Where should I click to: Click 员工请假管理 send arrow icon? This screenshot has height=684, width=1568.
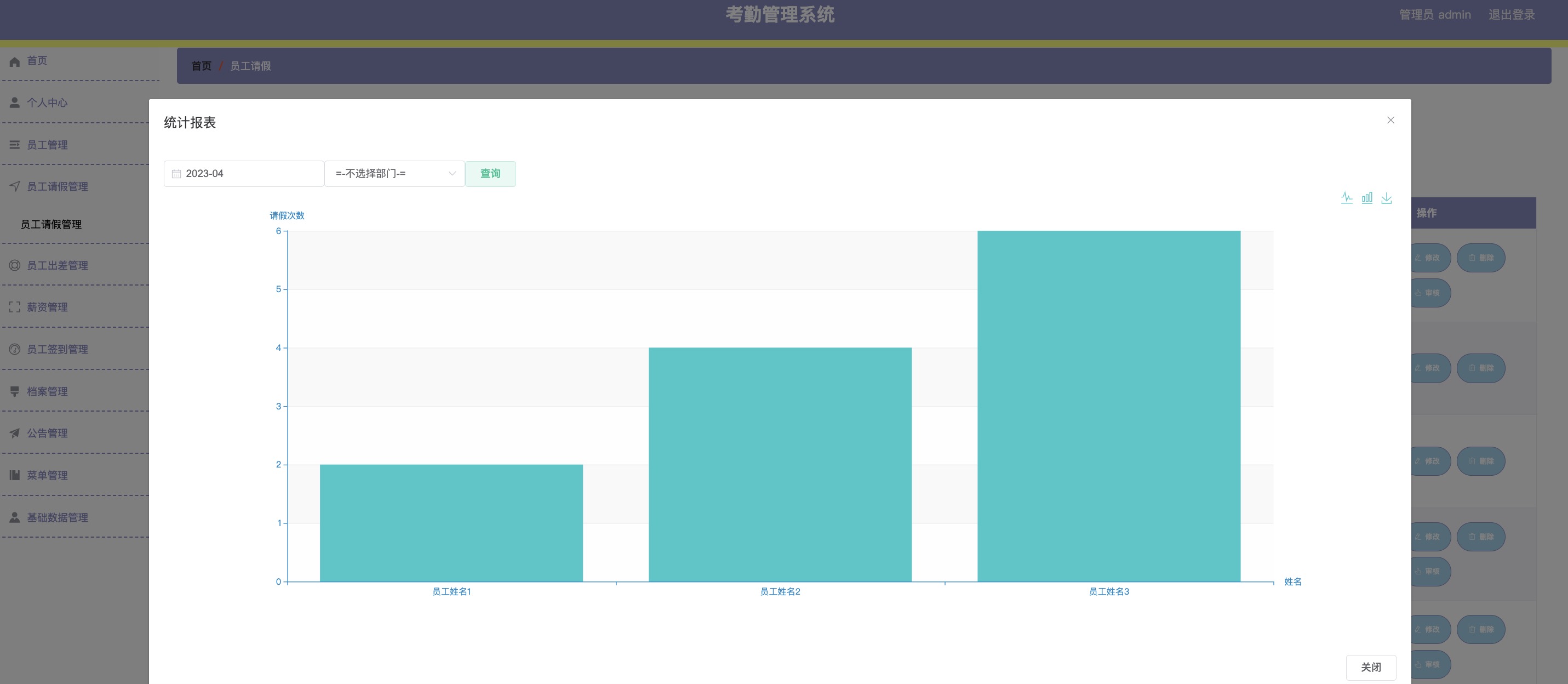coord(15,186)
